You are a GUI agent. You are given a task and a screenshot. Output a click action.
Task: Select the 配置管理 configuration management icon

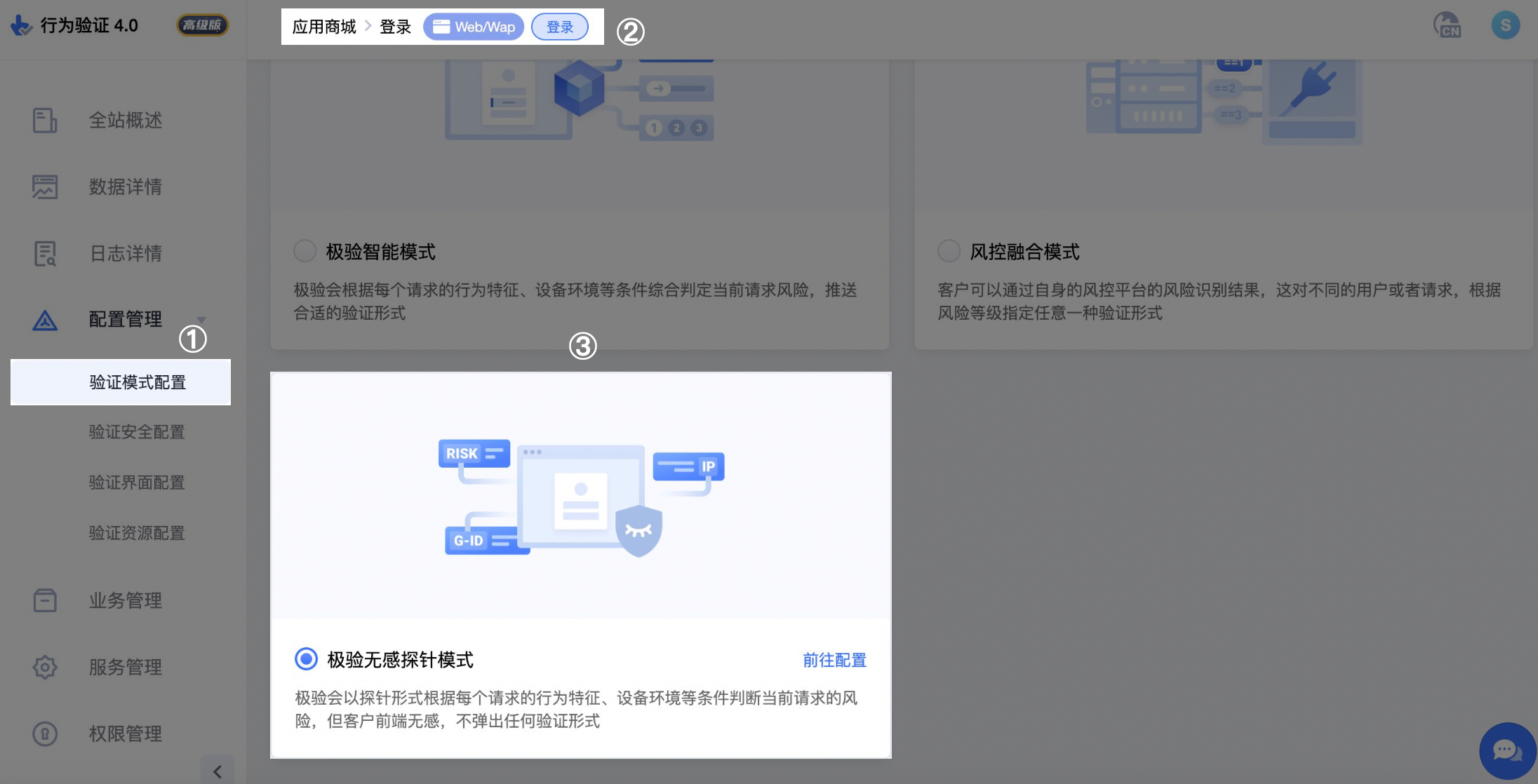(44, 320)
